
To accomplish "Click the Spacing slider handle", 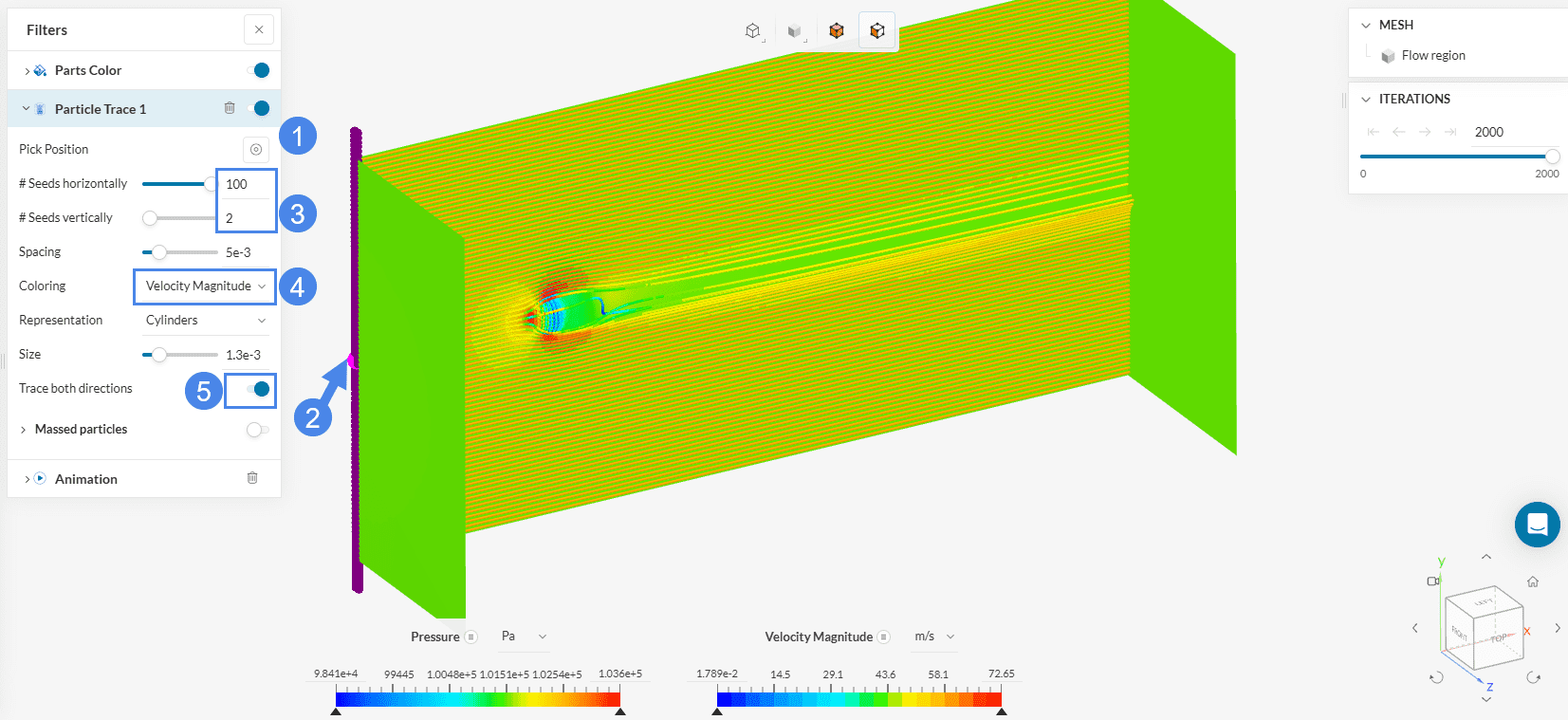I will [159, 252].
